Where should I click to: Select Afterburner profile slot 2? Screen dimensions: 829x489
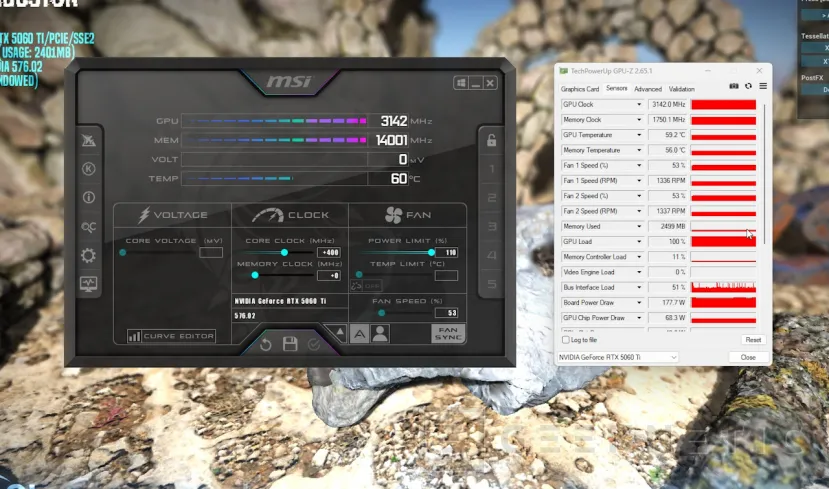point(492,198)
